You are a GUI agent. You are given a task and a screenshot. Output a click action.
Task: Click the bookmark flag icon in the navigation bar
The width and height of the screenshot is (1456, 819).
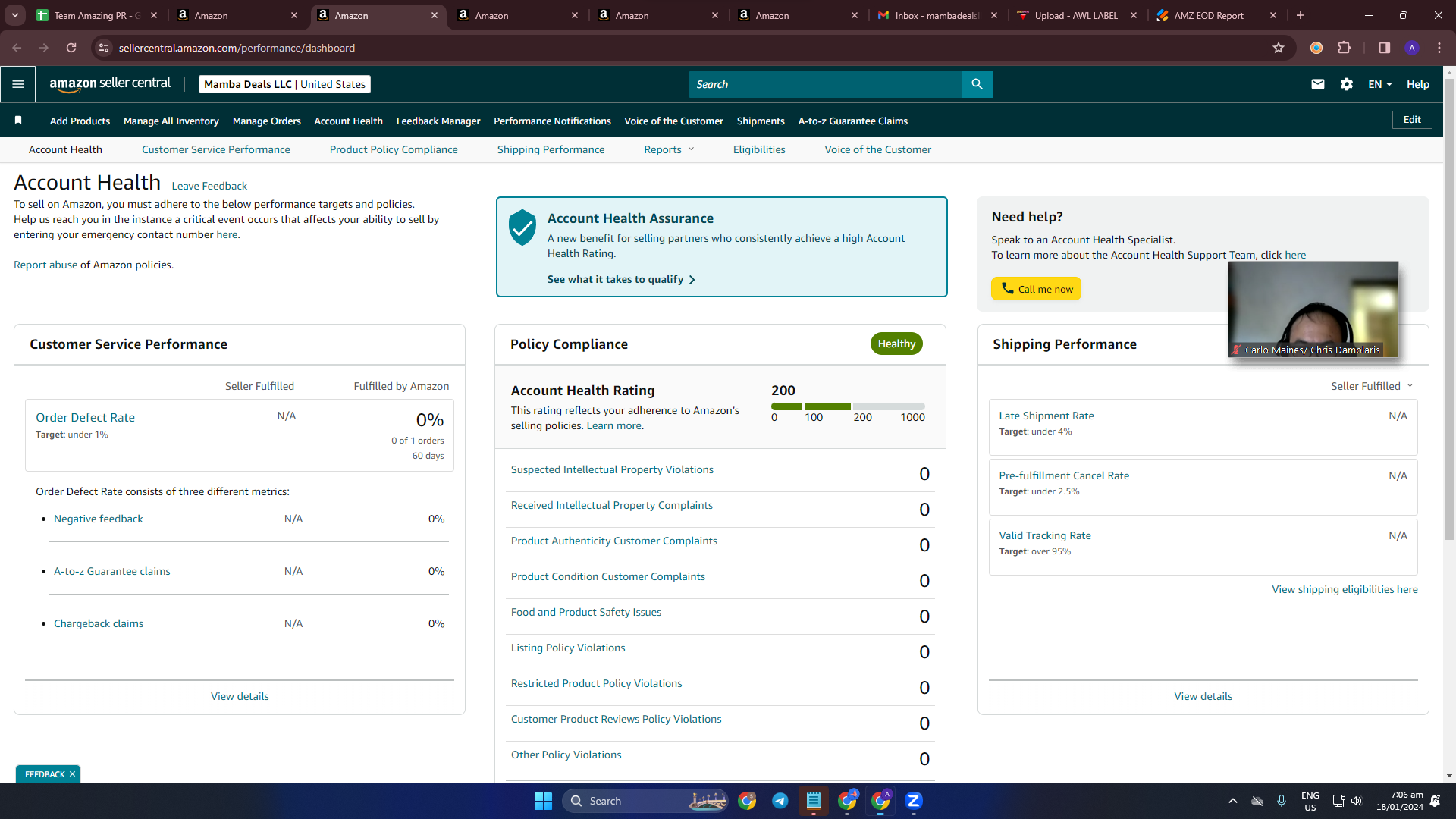coord(18,120)
